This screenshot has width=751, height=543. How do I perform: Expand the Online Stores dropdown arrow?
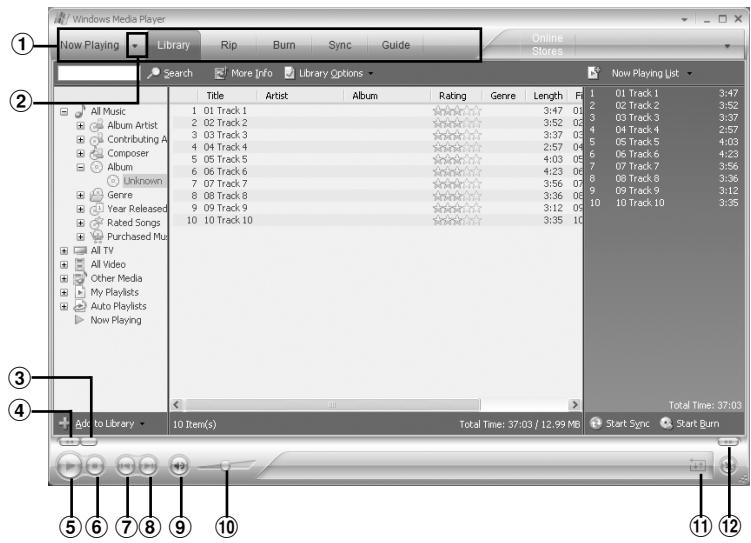point(727,46)
